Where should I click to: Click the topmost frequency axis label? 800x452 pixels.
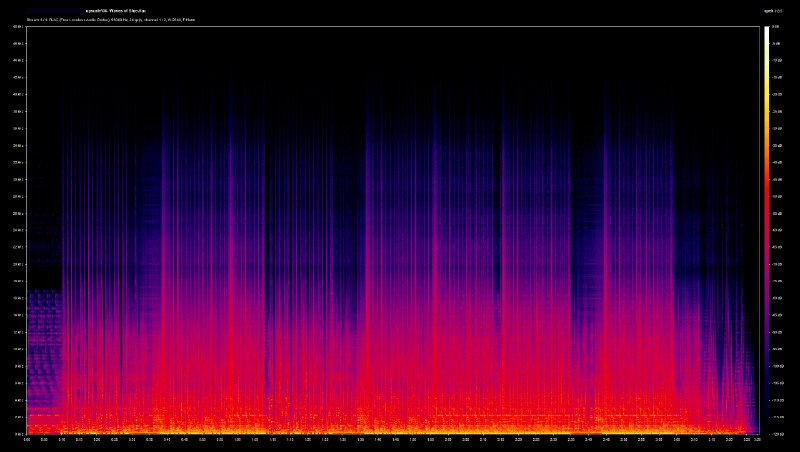19,27
